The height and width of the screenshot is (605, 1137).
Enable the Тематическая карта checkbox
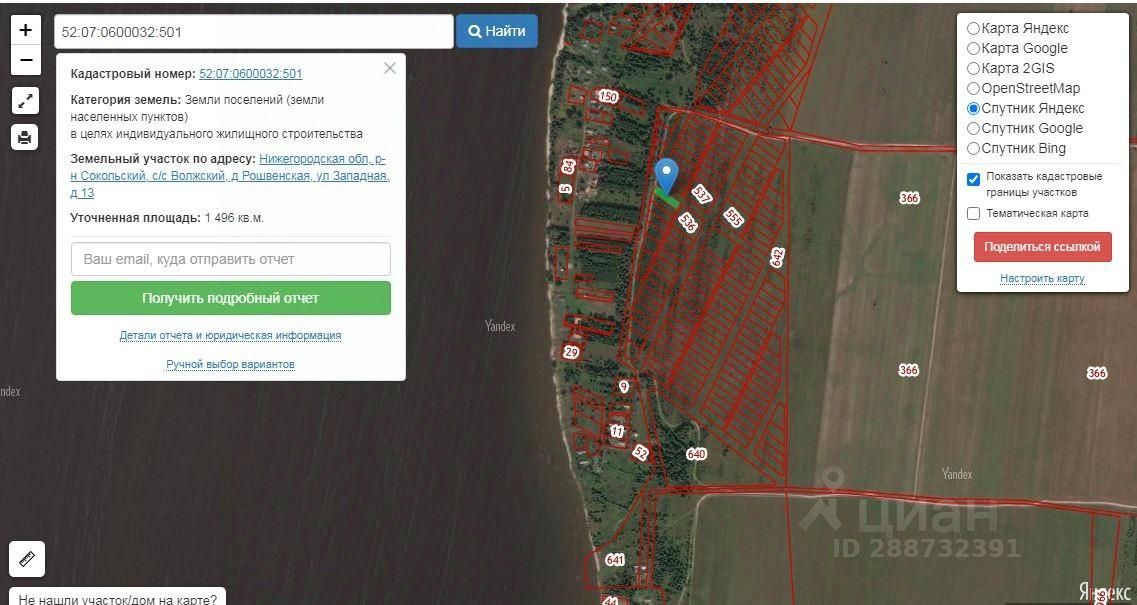974,213
